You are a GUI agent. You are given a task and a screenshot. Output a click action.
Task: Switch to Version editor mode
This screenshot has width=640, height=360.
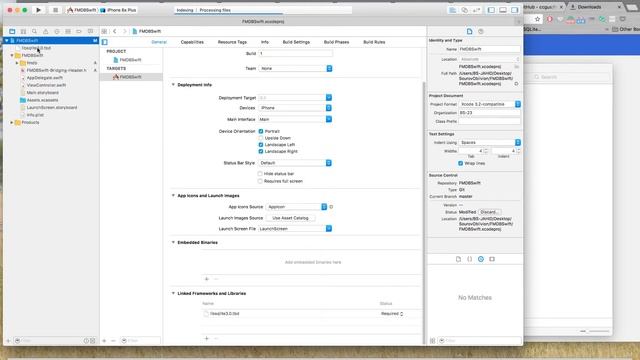[x=476, y=10]
